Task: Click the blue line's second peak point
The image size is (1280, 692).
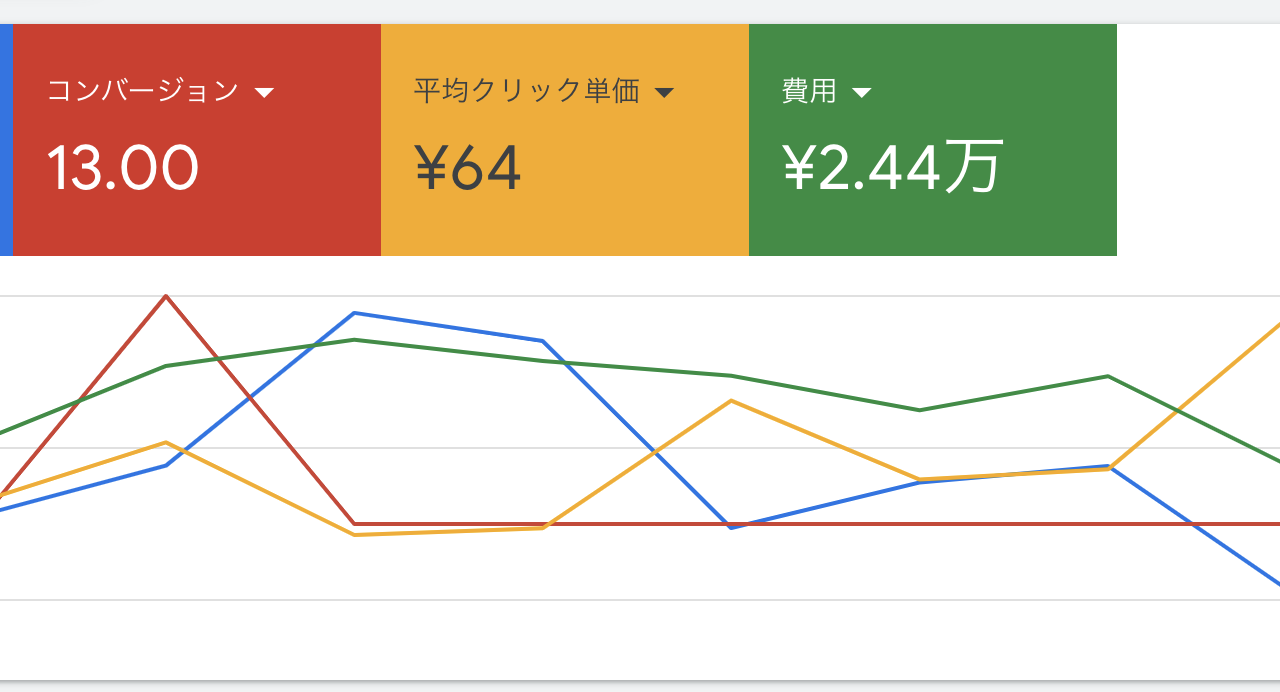Action: point(543,341)
